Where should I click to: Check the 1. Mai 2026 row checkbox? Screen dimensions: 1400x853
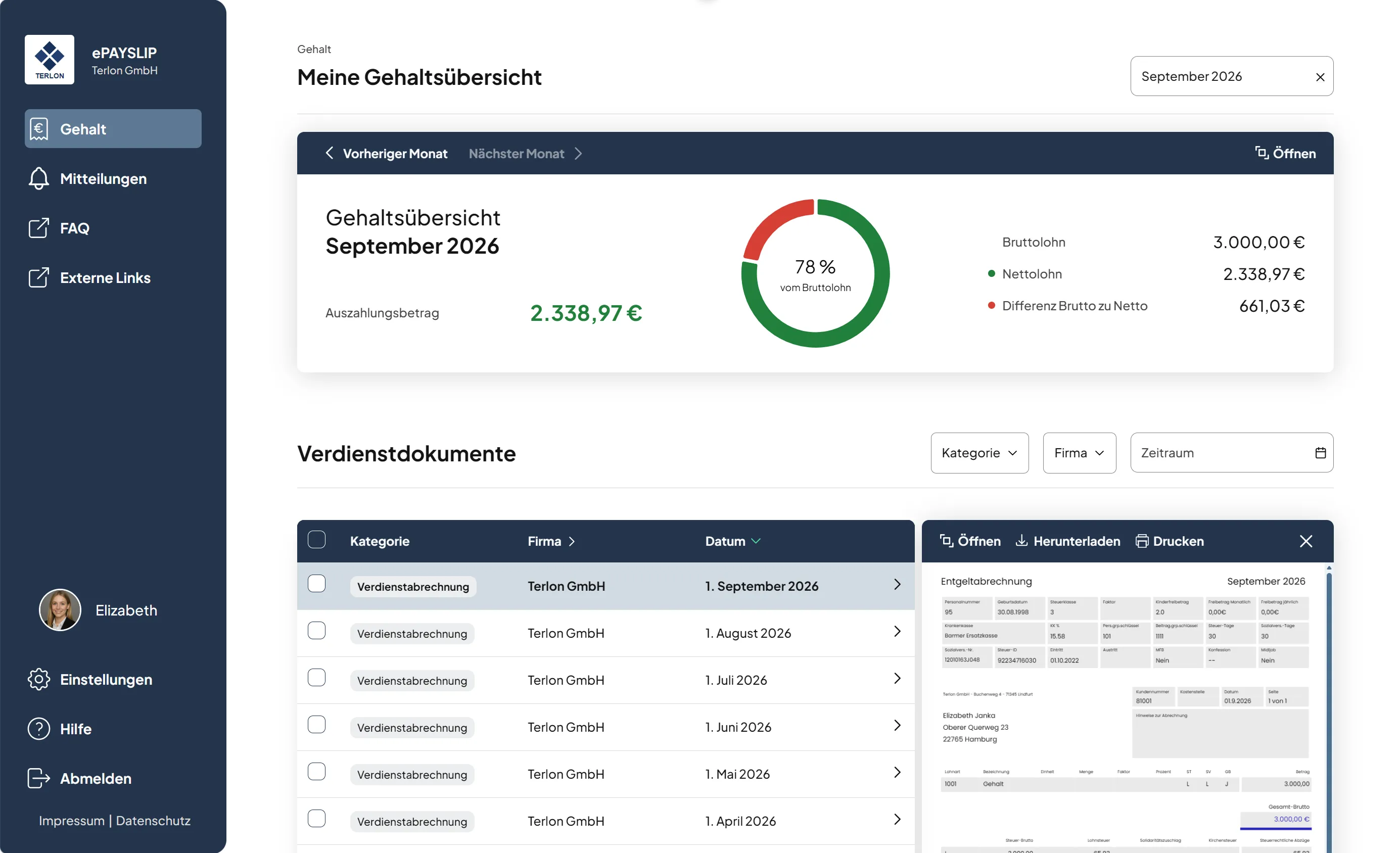click(316, 771)
